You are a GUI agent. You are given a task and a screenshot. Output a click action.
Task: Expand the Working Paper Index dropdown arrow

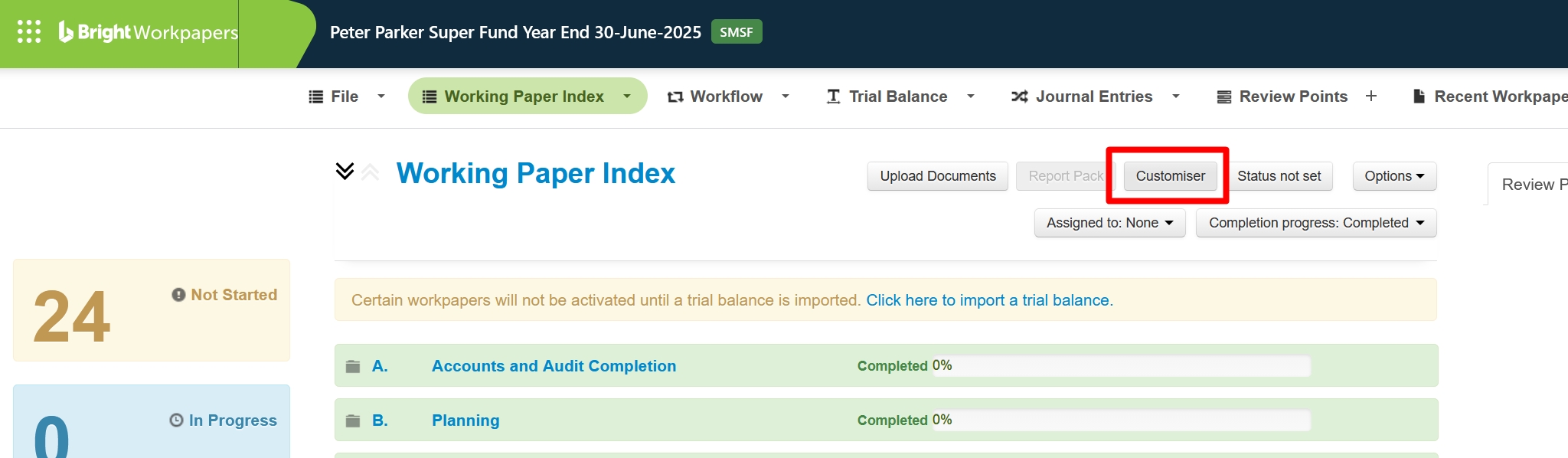[x=627, y=97]
